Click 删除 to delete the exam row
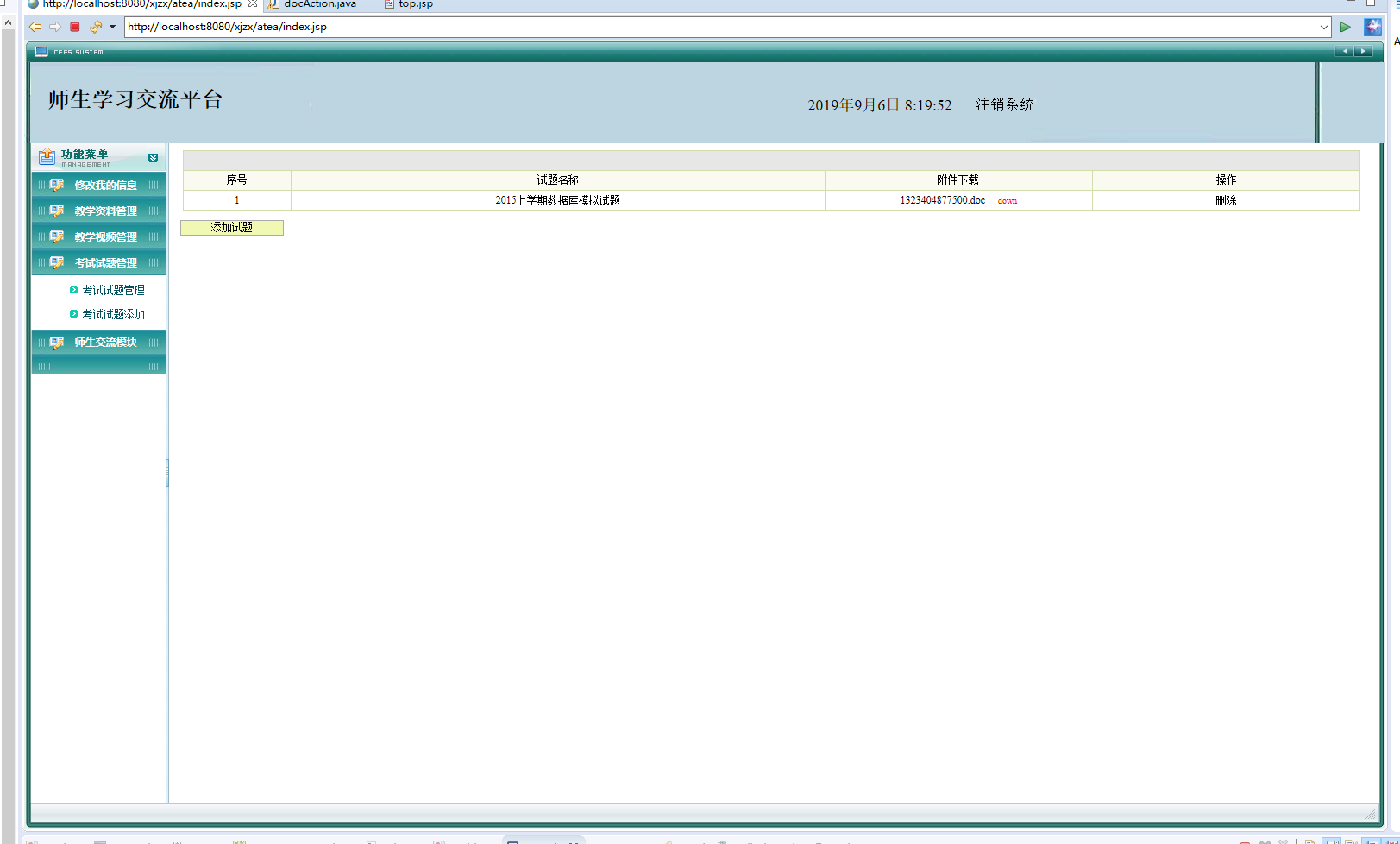The image size is (1400, 844). pyautogui.click(x=1226, y=200)
